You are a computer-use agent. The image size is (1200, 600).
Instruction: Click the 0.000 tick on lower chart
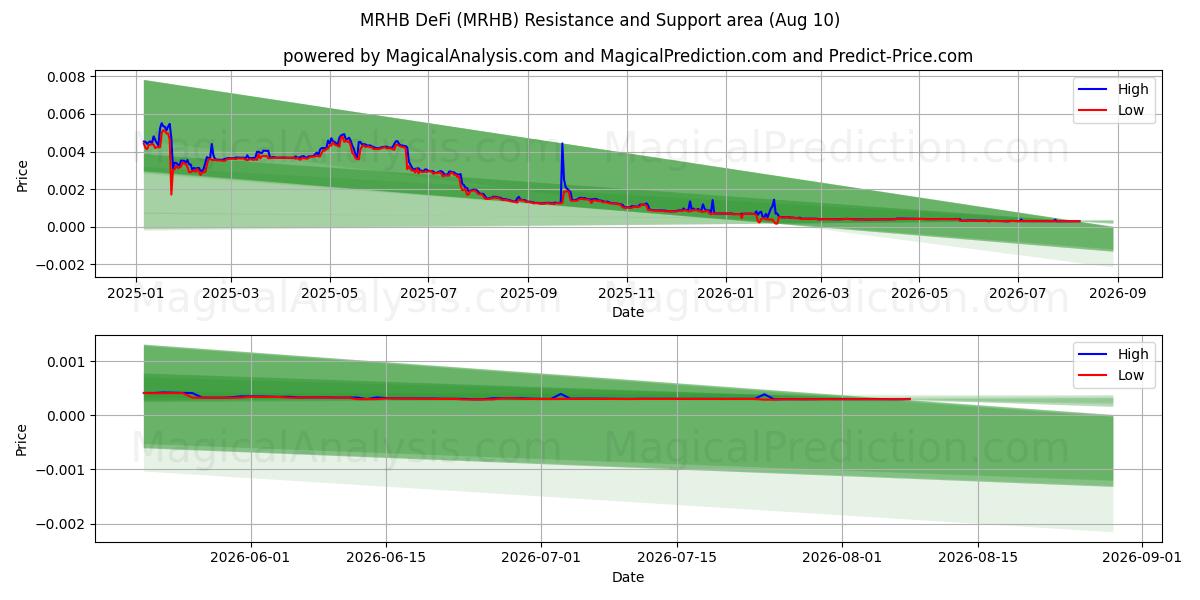(66, 415)
